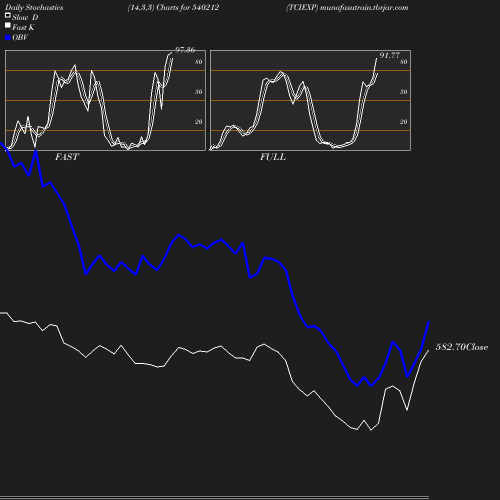The height and width of the screenshot is (500, 500).
Task: Click the 'Fast K' legend label
Action: pos(23,27)
